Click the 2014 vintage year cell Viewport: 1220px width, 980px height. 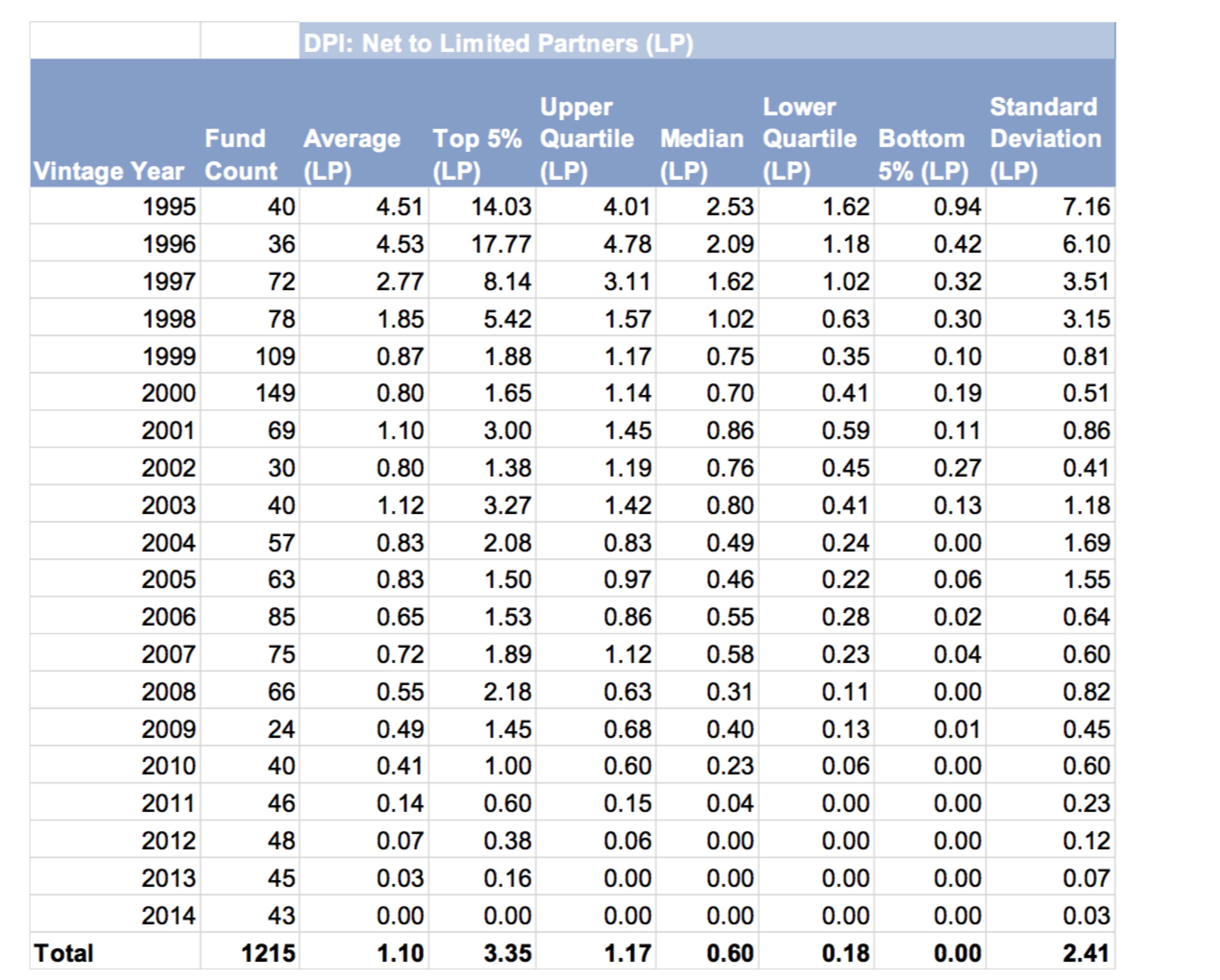tap(169, 915)
